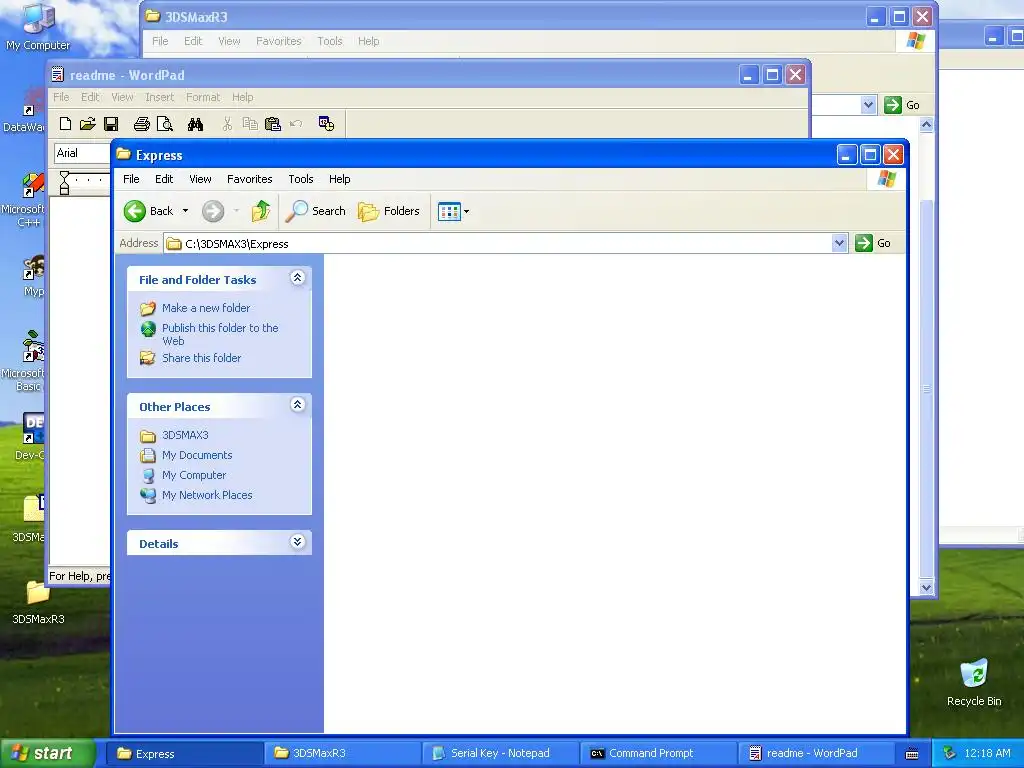Image resolution: width=1024 pixels, height=768 pixels.
Task: Collapse File and Folder Tasks panel
Action: click(297, 278)
